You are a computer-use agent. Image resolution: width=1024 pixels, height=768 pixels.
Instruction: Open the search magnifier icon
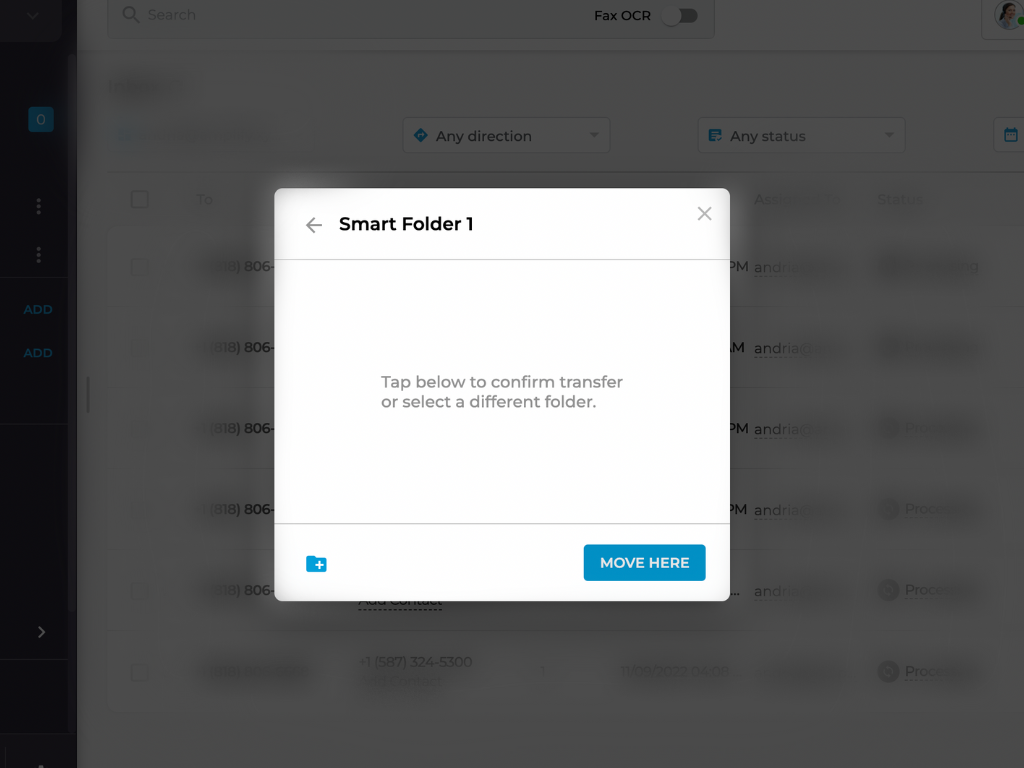click(130, 15)
